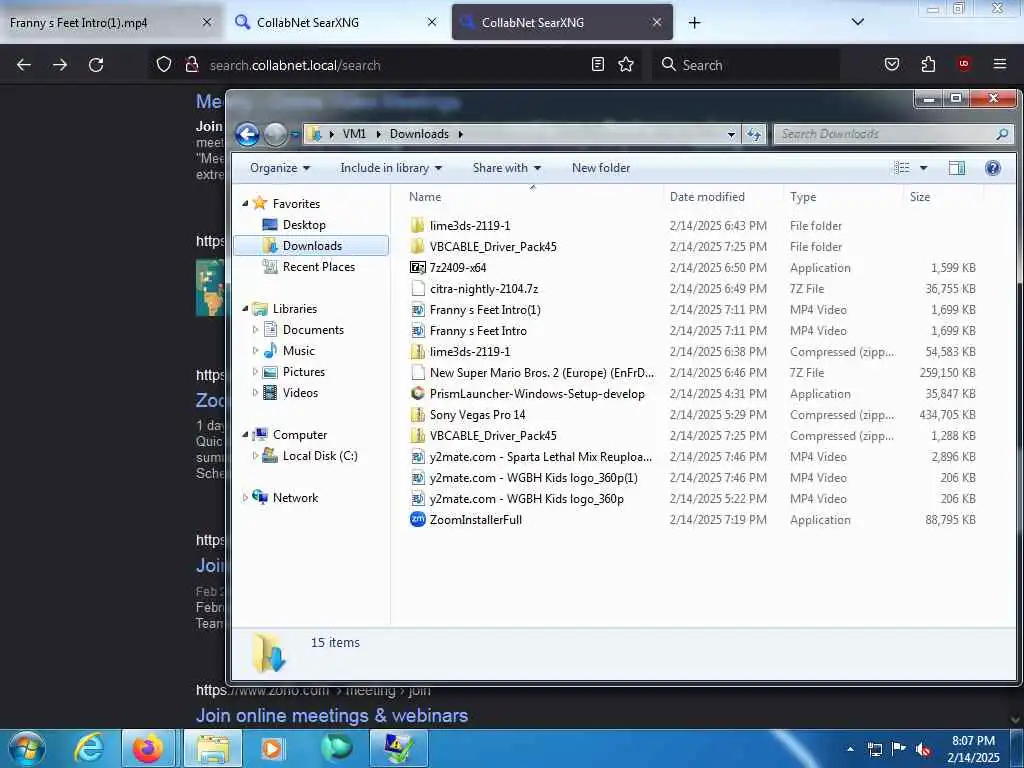Bookmark this page with the star icon
The image size is (1024, 768).
626,65
